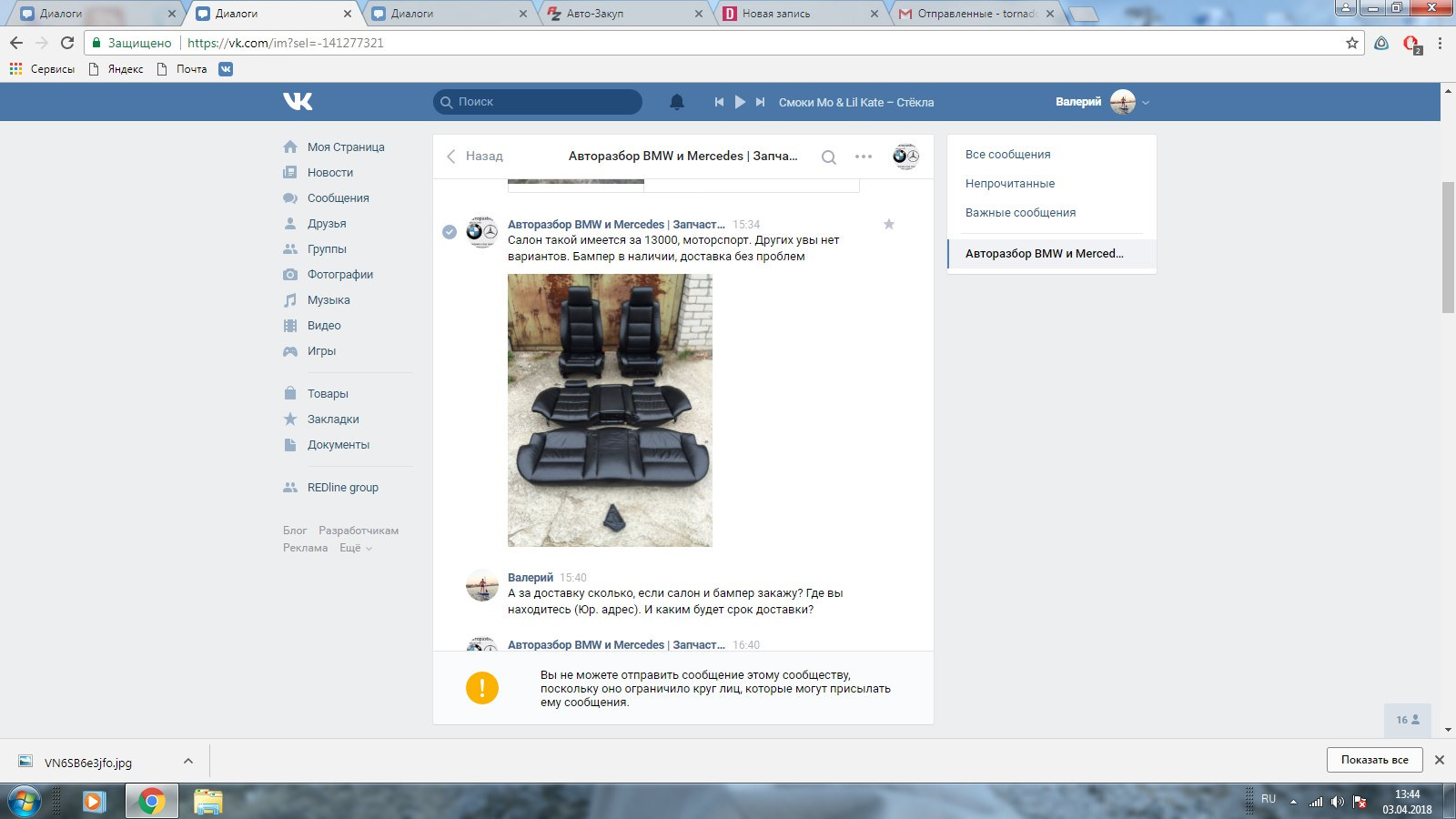Open VK notifications bell icon
The width and height of the screenshot is (1456, 819).
pos(676,102)
